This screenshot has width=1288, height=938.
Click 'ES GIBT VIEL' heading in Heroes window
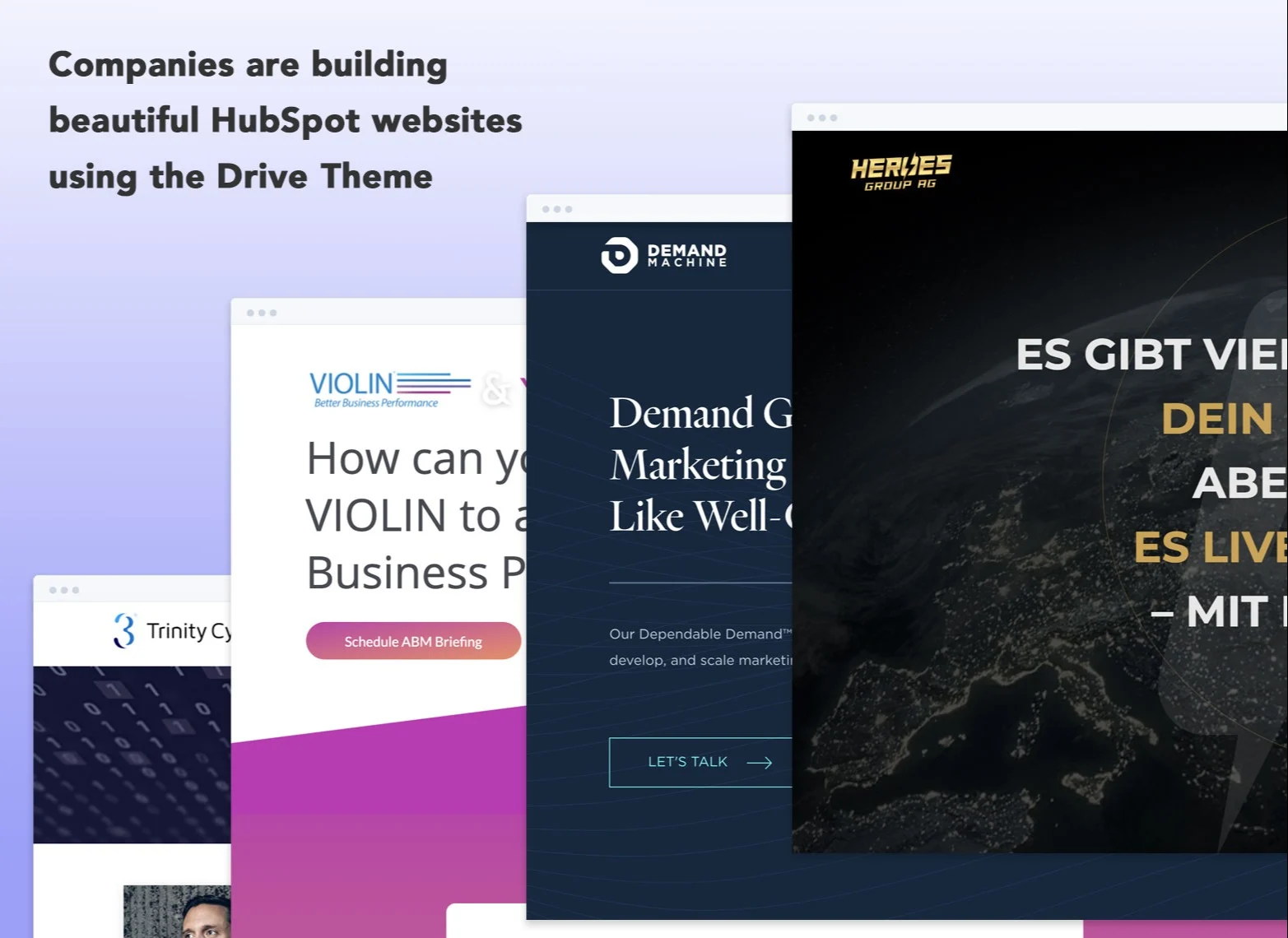pos(1151,355)
